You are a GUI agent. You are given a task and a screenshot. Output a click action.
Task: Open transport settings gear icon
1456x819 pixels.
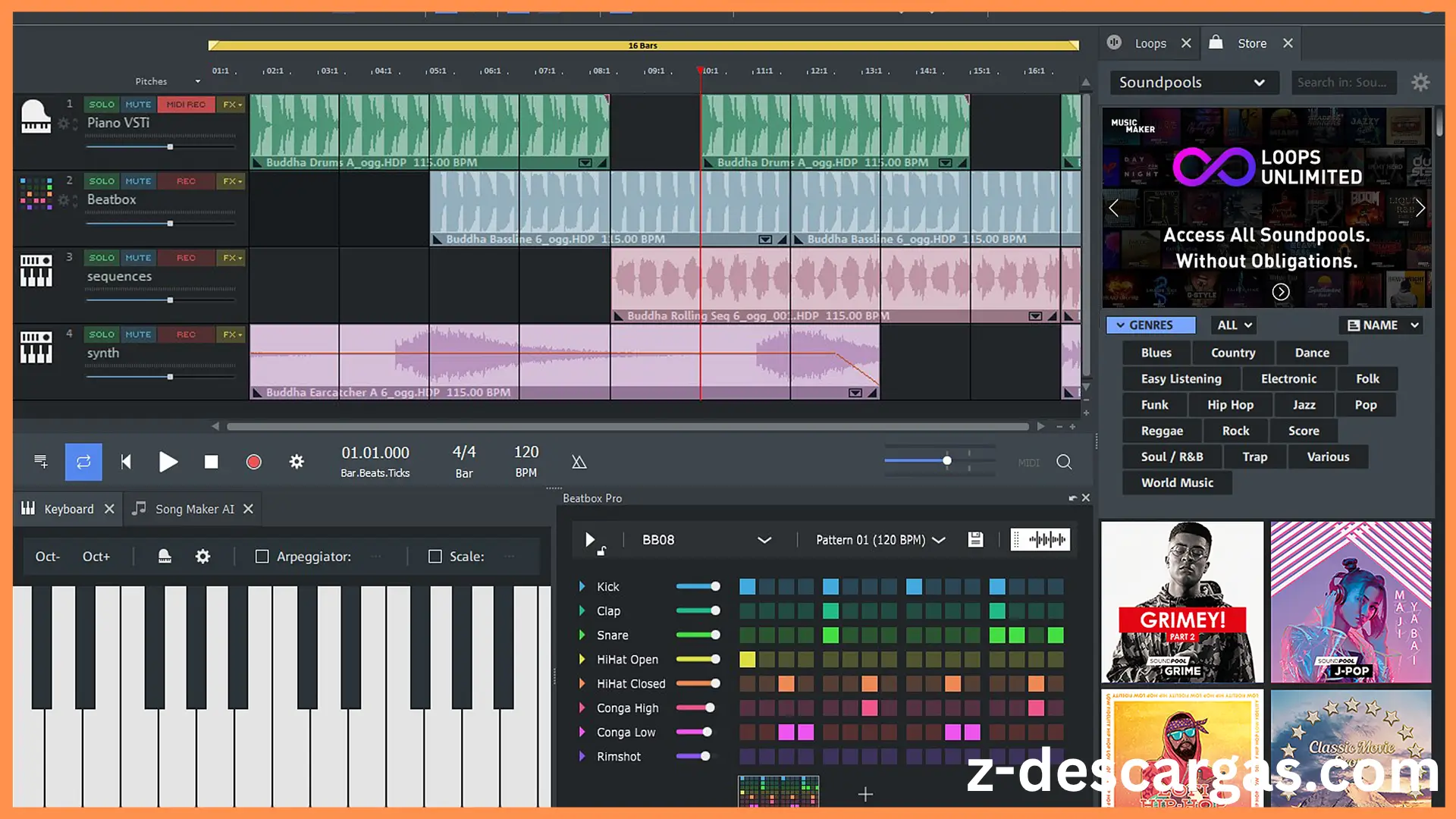tap(297, 462)
